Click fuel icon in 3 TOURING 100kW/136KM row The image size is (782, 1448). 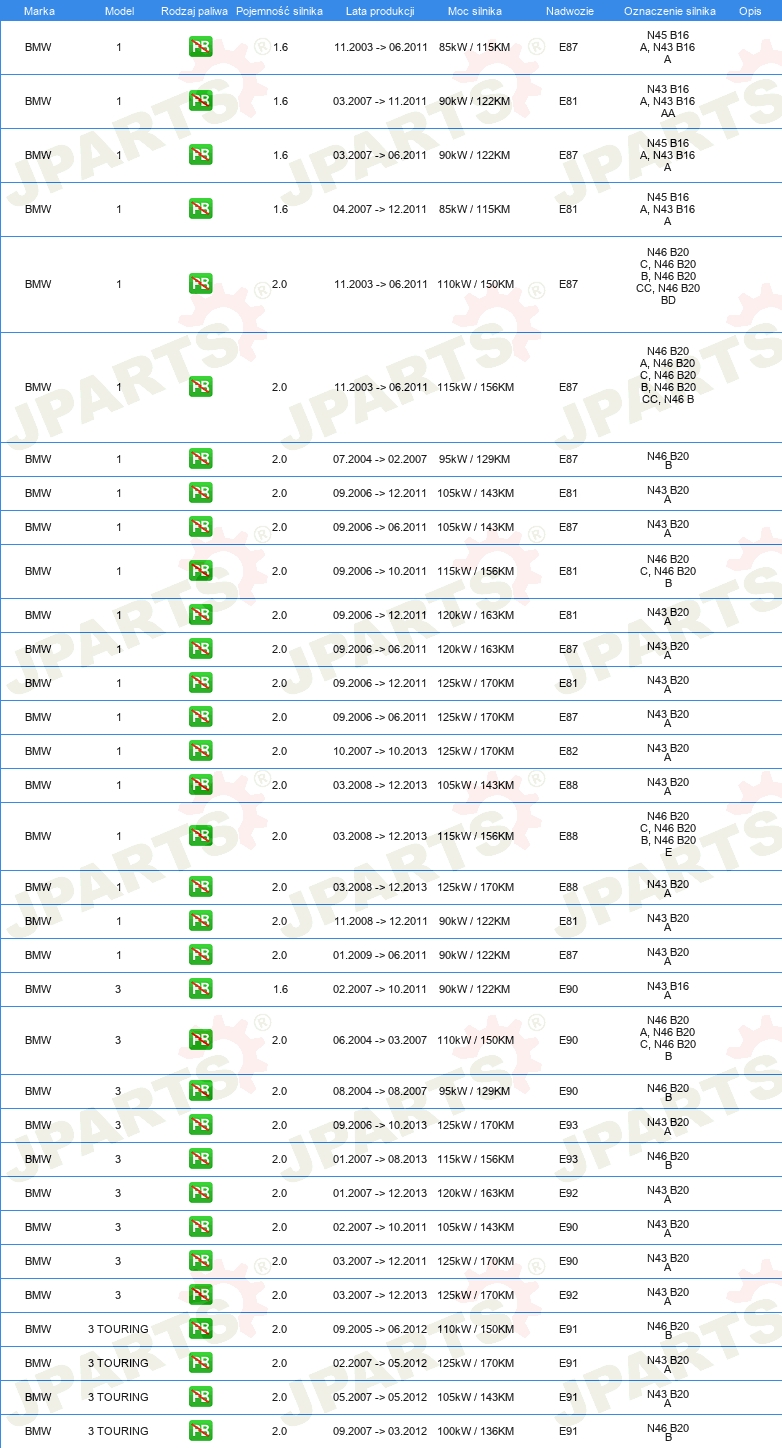[200, 1431]
